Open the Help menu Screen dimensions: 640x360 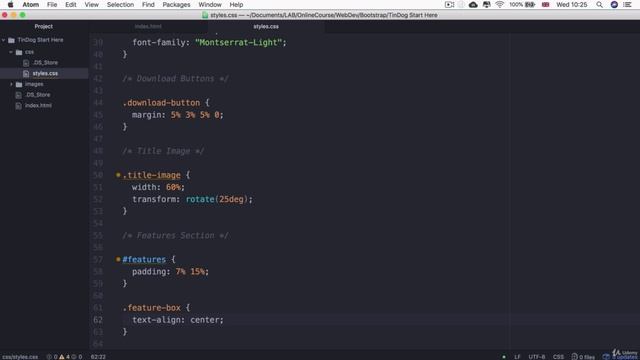point(236,4)
